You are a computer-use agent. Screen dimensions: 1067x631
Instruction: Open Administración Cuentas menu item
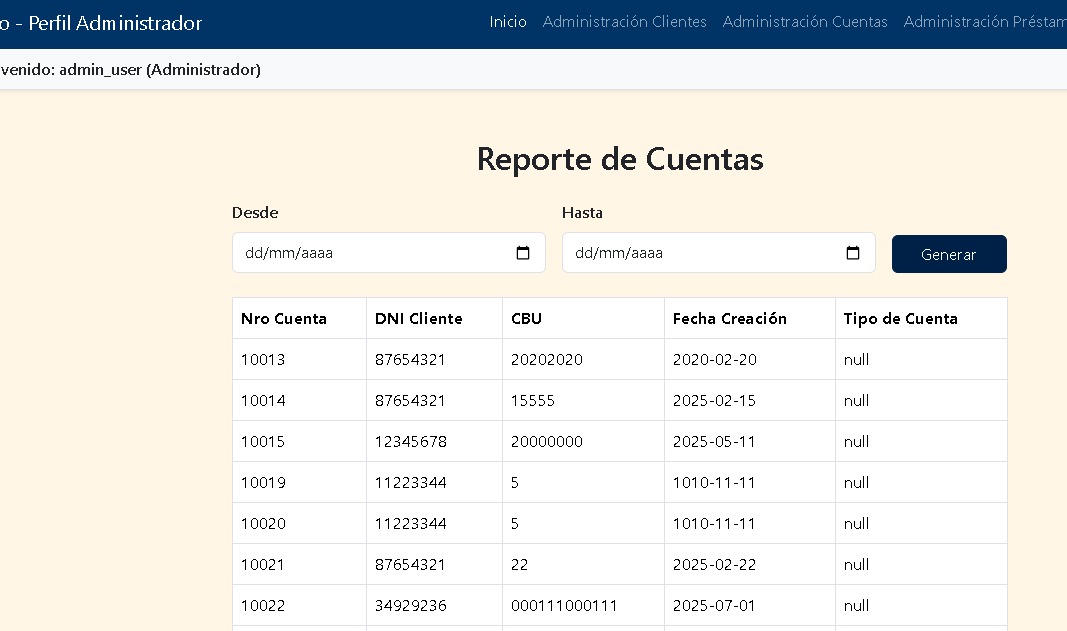(x=805, y=22)
